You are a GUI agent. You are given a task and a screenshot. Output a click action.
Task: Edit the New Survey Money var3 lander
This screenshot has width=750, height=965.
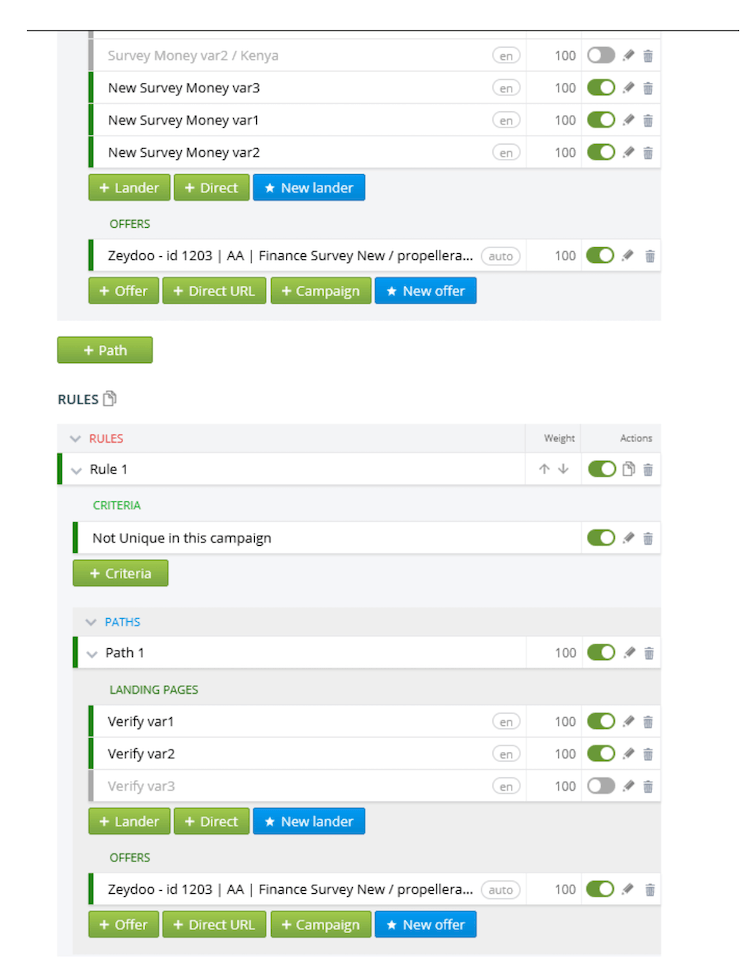pyautogui.click(x=628, y=88)
